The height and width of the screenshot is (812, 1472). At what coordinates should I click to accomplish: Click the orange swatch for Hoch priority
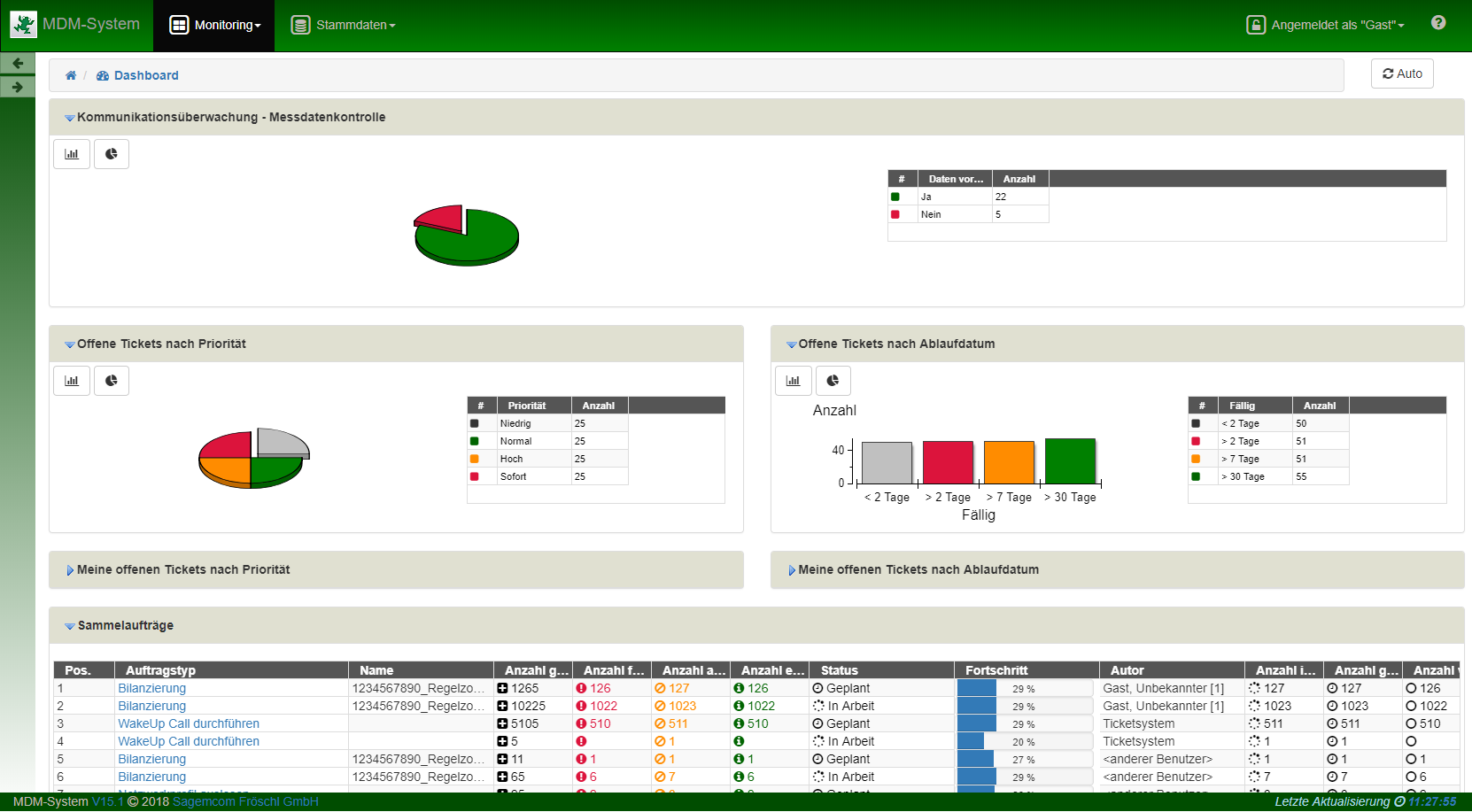pyautogui.click(x=475, y=459)
